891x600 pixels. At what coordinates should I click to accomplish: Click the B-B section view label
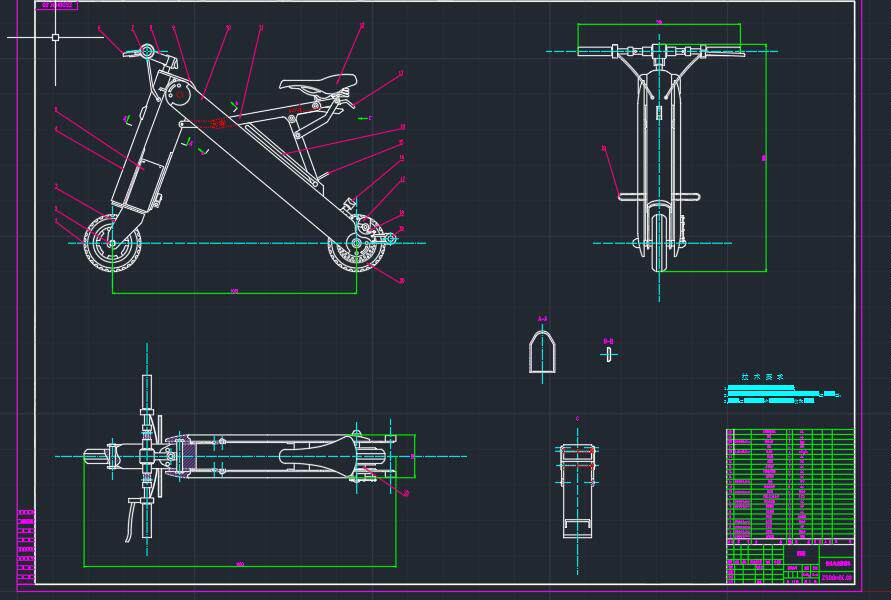pos(609,341)
